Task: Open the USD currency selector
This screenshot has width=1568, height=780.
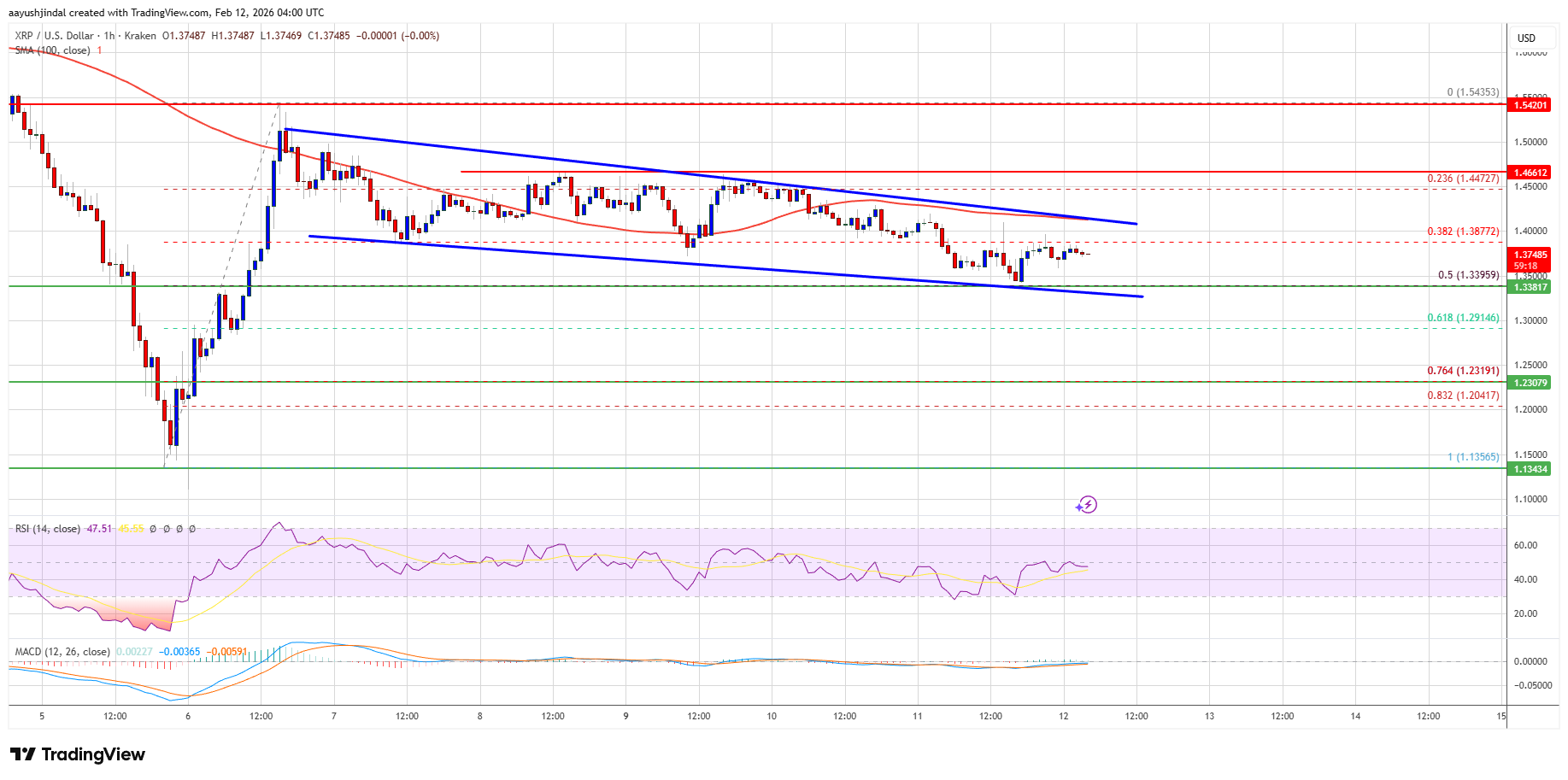Action: (1526, 38)
